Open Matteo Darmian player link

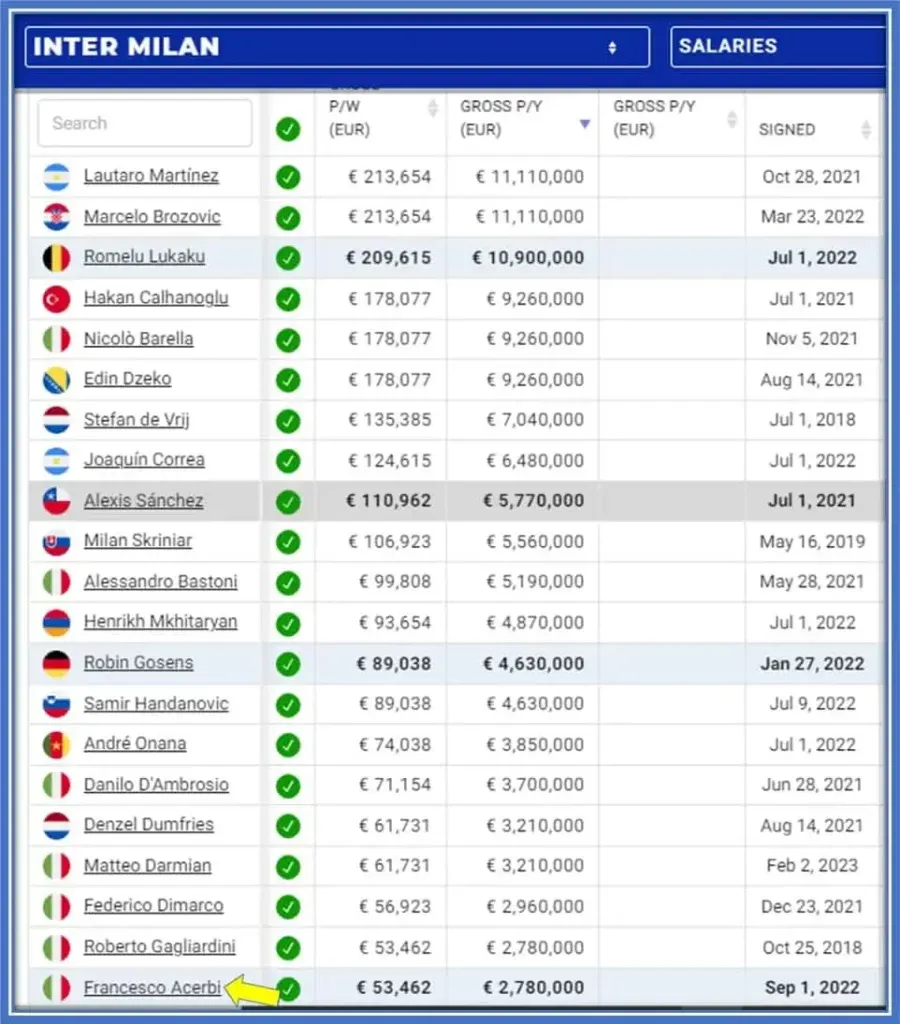(148, 865)
